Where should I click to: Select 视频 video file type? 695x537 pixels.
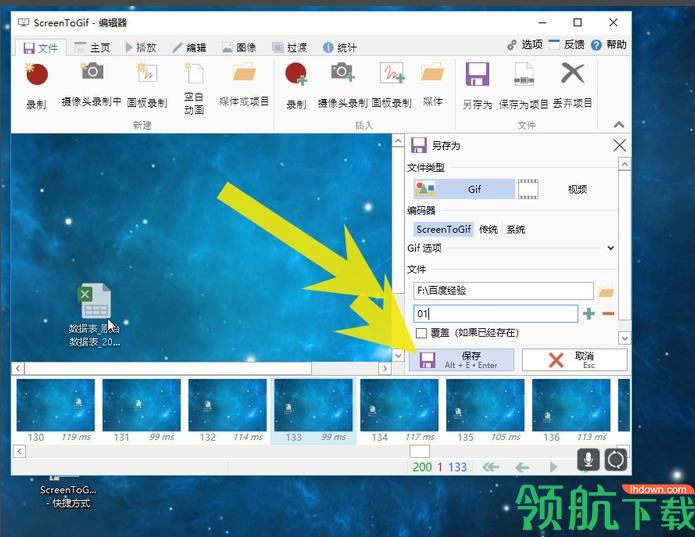point(567,189)
